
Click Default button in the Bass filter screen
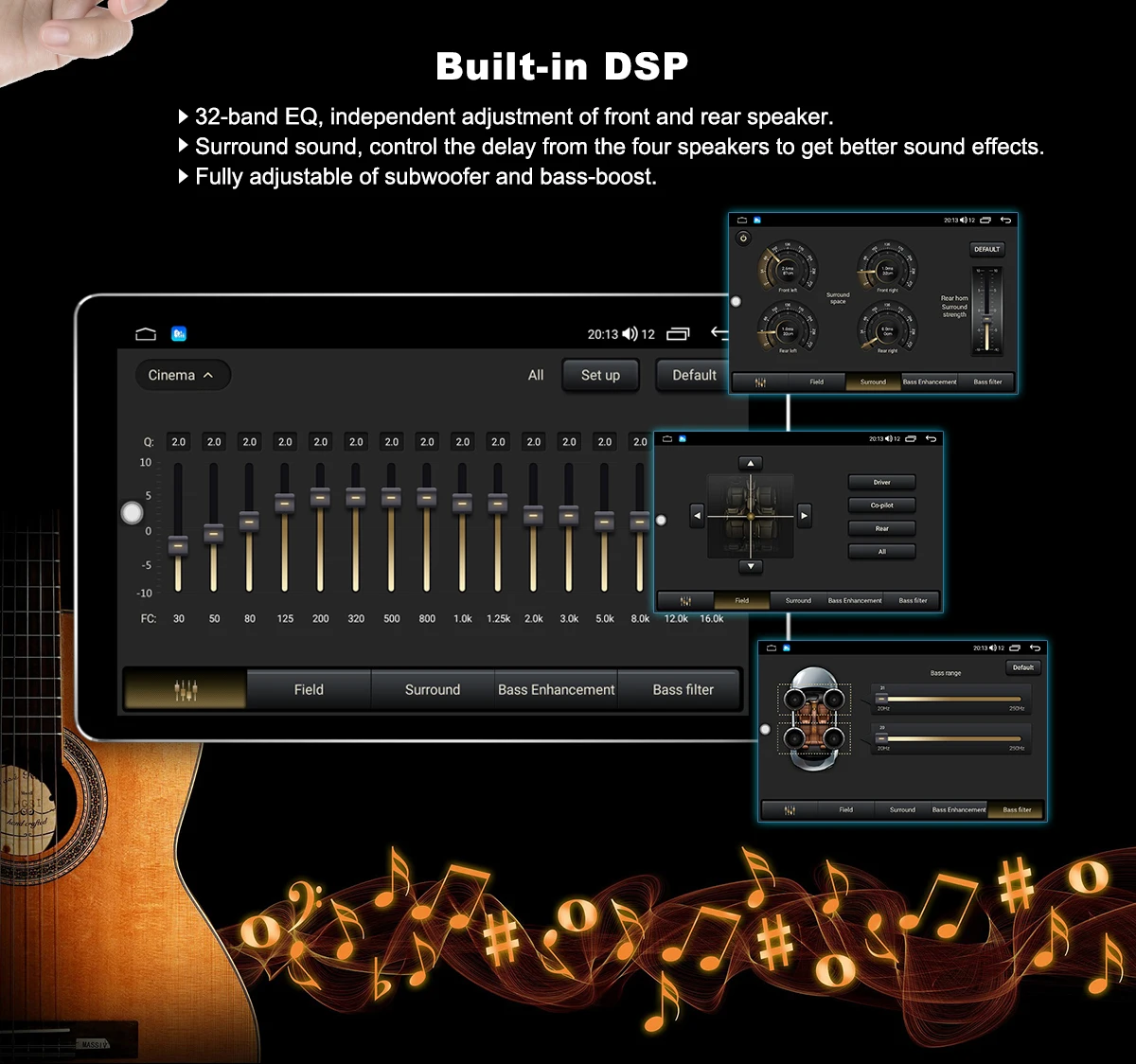tap(1023, 667)
